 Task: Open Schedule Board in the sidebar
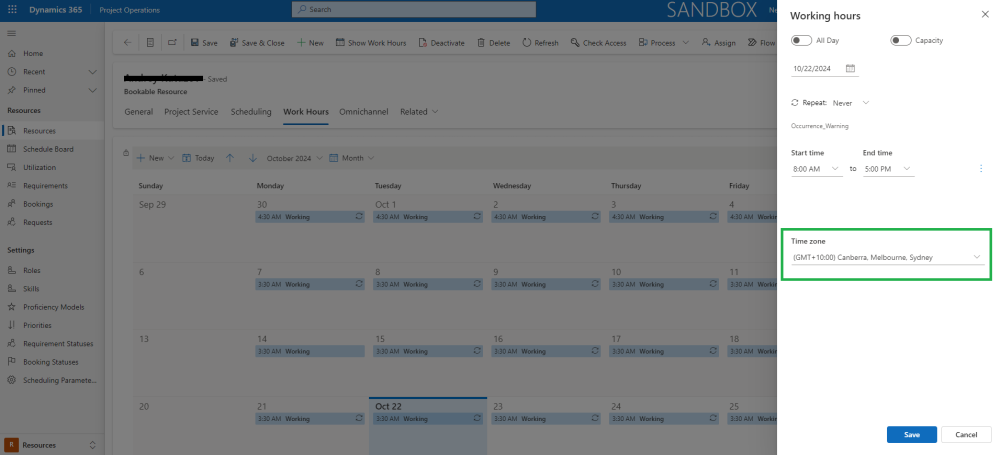[x=48, y=149]
